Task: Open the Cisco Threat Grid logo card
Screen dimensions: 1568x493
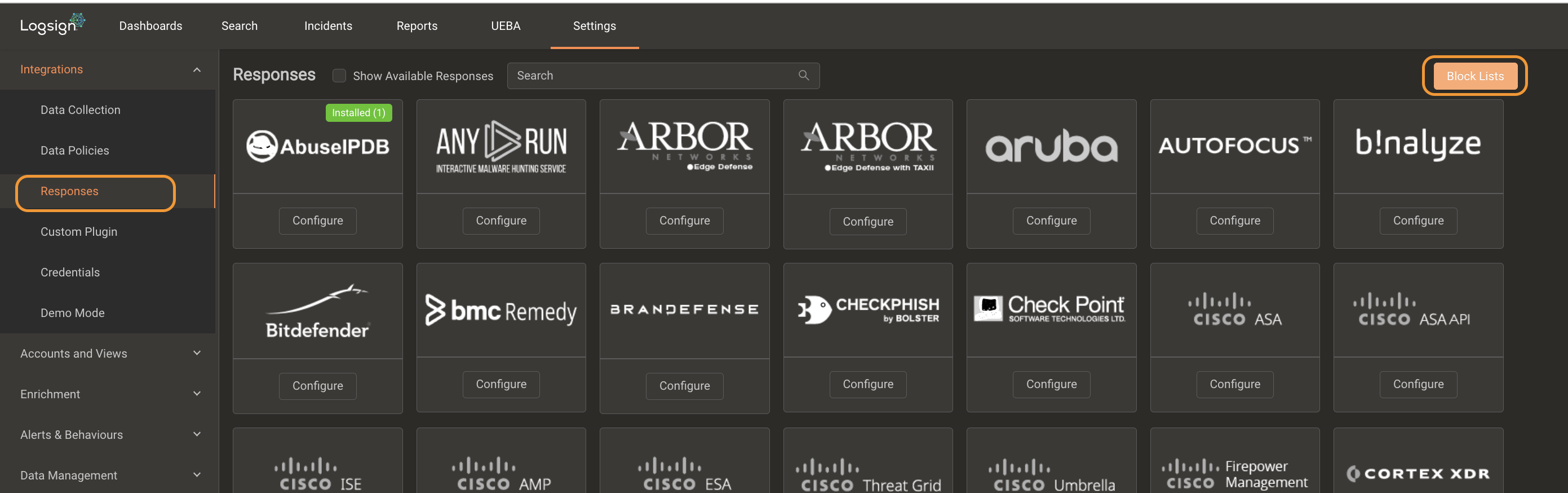Action: click(868, 476)
